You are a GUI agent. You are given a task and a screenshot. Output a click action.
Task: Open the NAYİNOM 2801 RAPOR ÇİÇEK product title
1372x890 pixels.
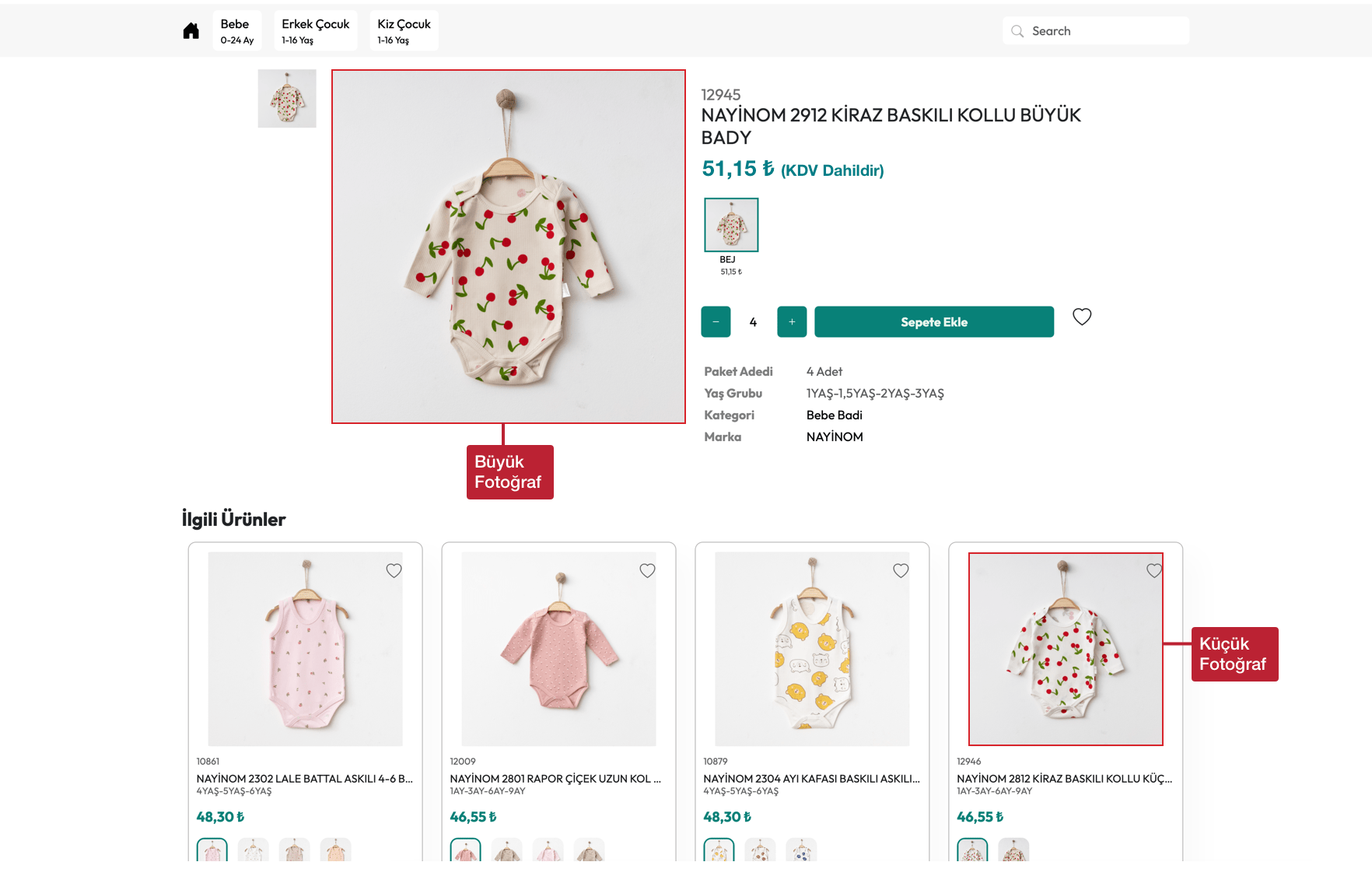555,779
